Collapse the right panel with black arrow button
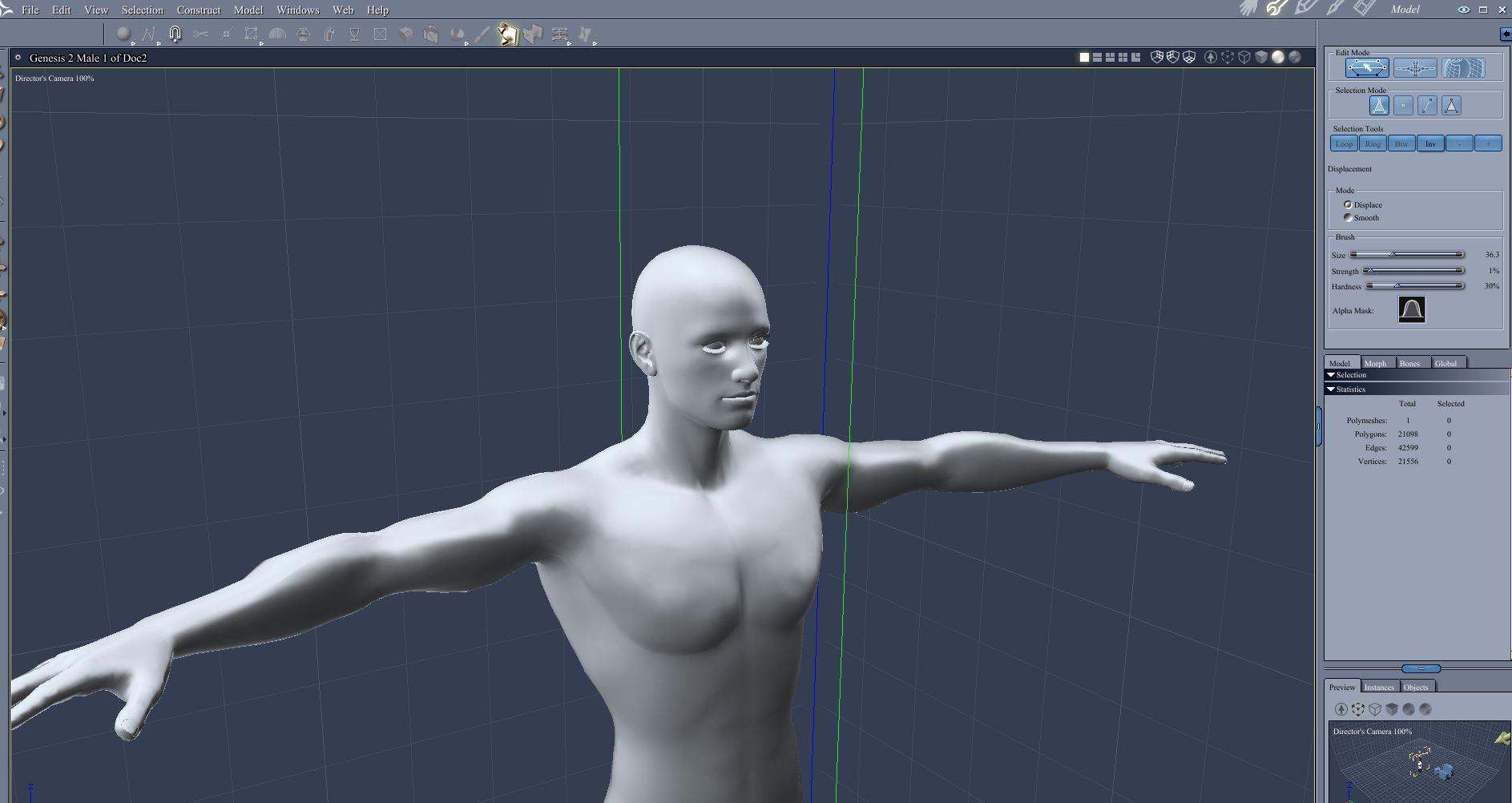 1505,34
